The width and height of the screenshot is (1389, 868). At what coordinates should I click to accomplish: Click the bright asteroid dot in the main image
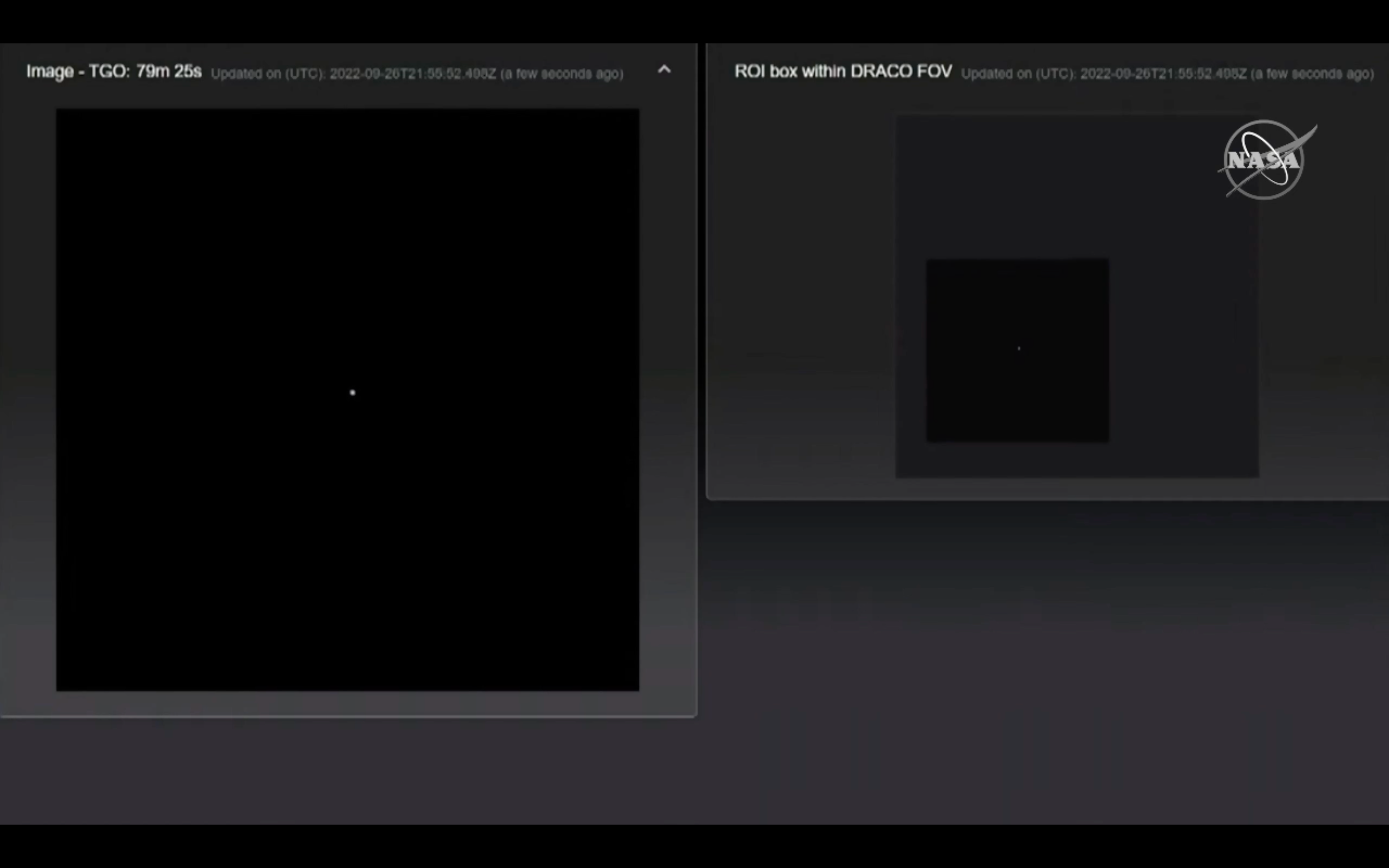353,393
